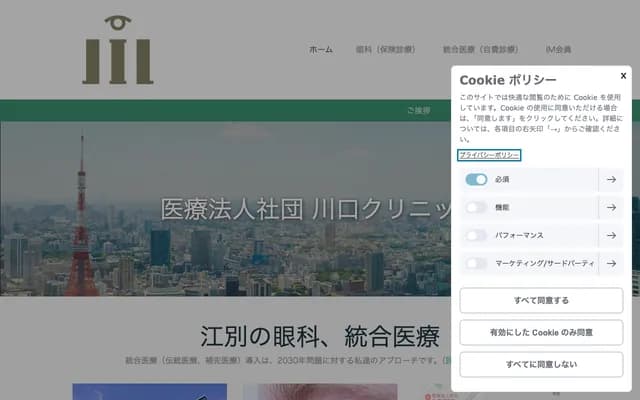This screenshot has width=640, height=400.
Task: Turn on the パフォーマンス cookie switch
Action: (476, 236)
